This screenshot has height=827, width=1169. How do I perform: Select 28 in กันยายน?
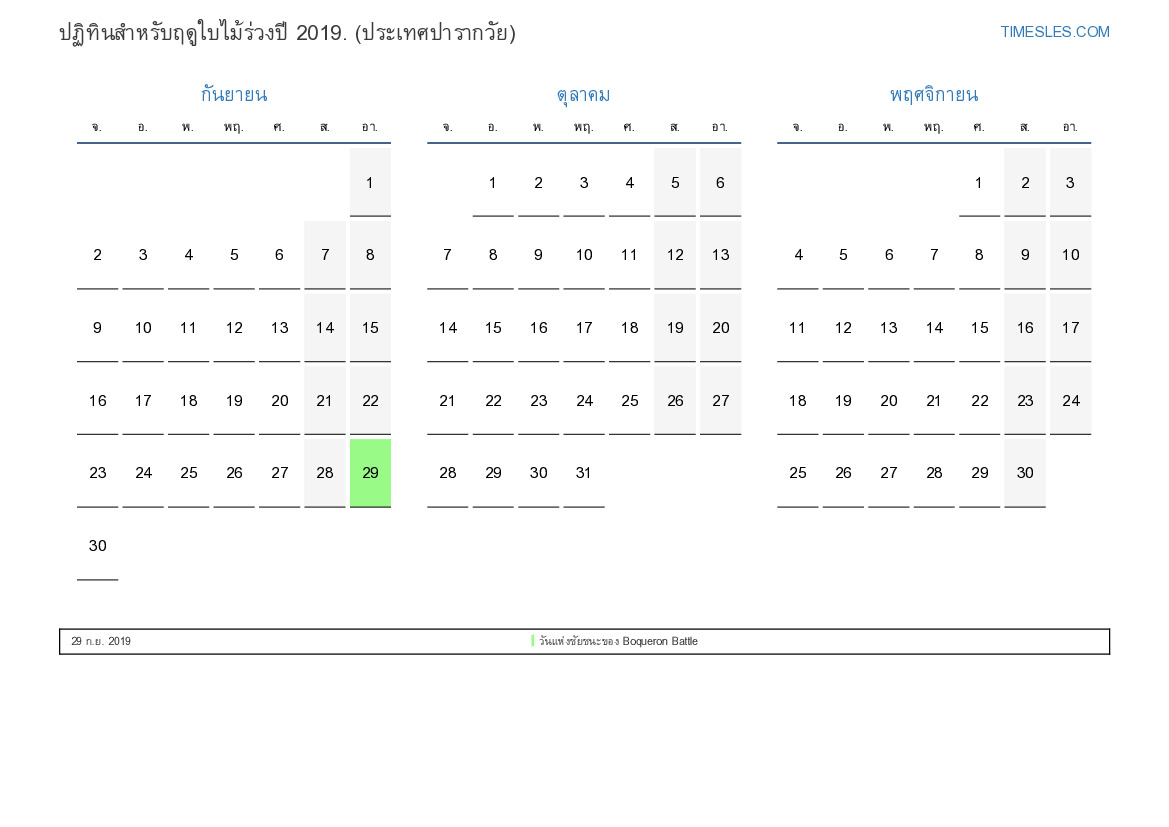click(325, 473)
